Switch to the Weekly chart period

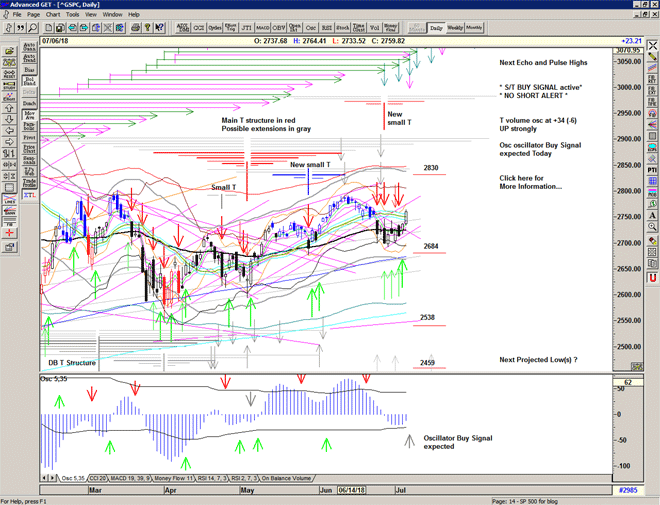coord(455,28)
